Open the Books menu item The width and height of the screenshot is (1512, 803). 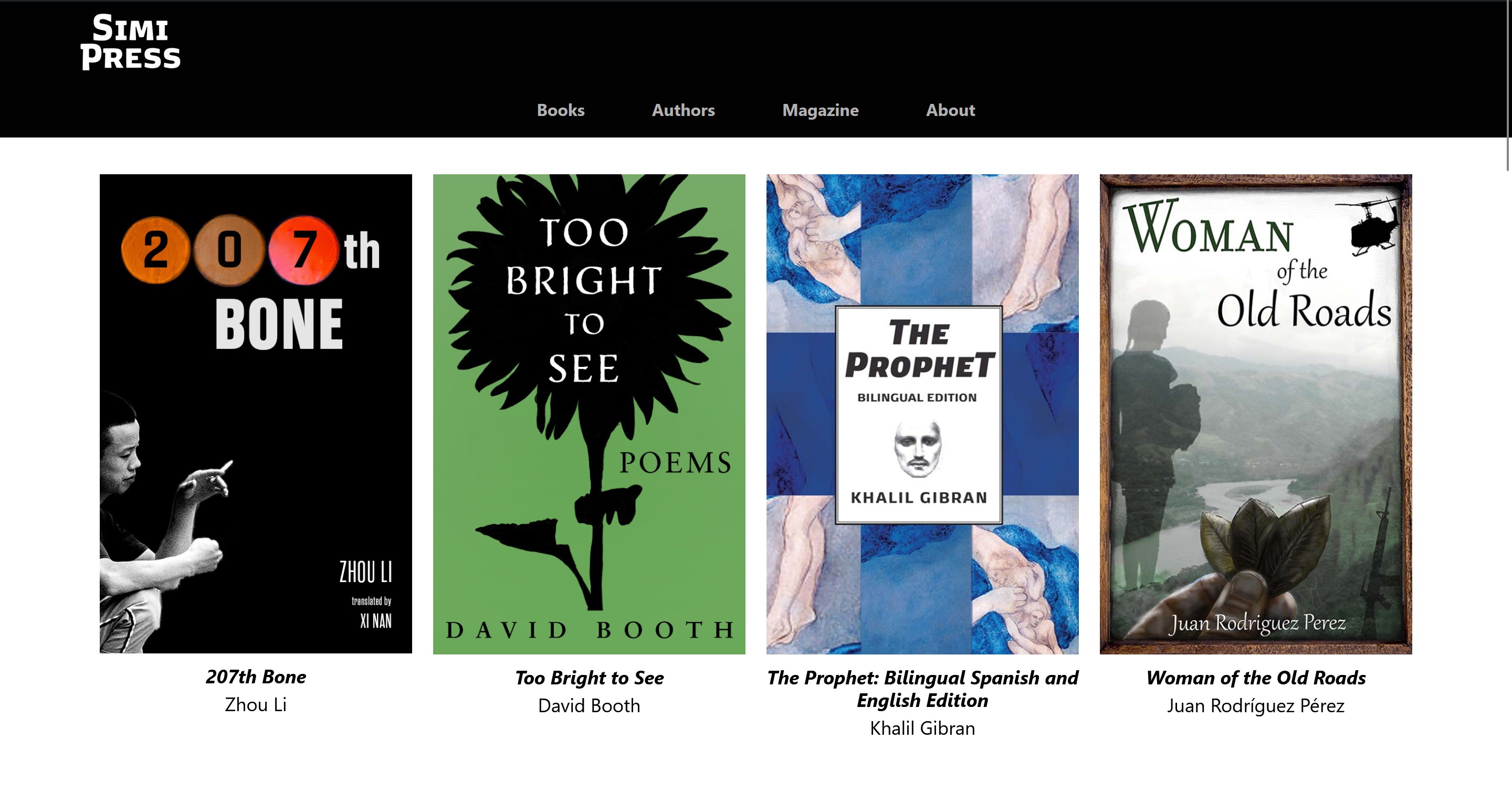[x=561, y=110]
